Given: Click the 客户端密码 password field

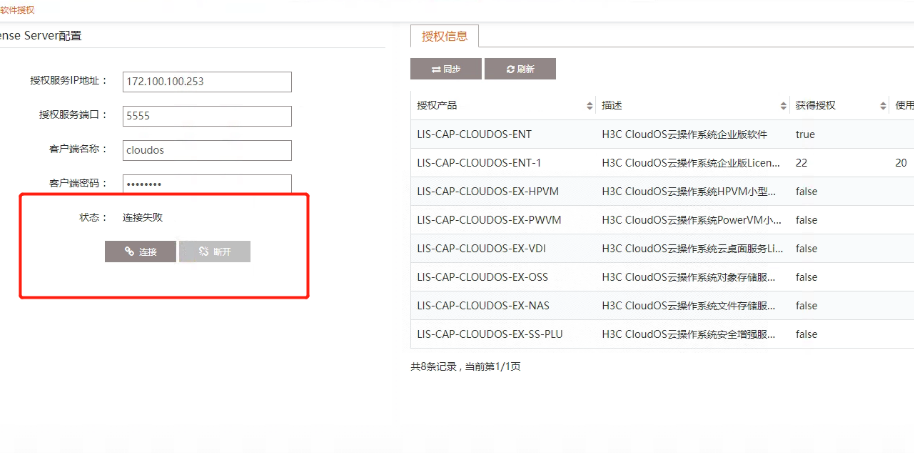Looking at the screenshot, I should point(207,184).
